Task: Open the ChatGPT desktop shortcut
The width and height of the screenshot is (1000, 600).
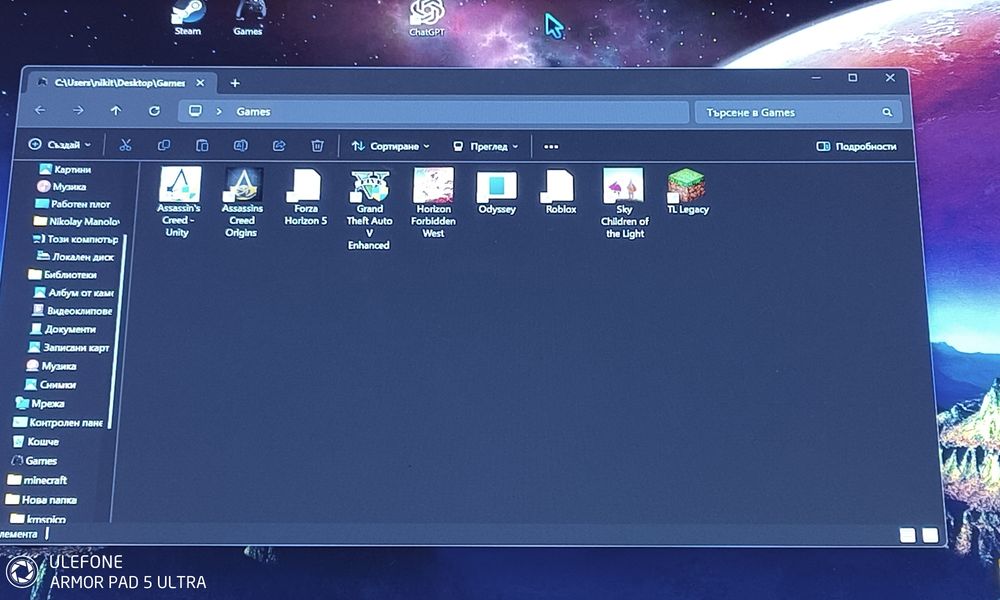Action: tap(427, 18)
